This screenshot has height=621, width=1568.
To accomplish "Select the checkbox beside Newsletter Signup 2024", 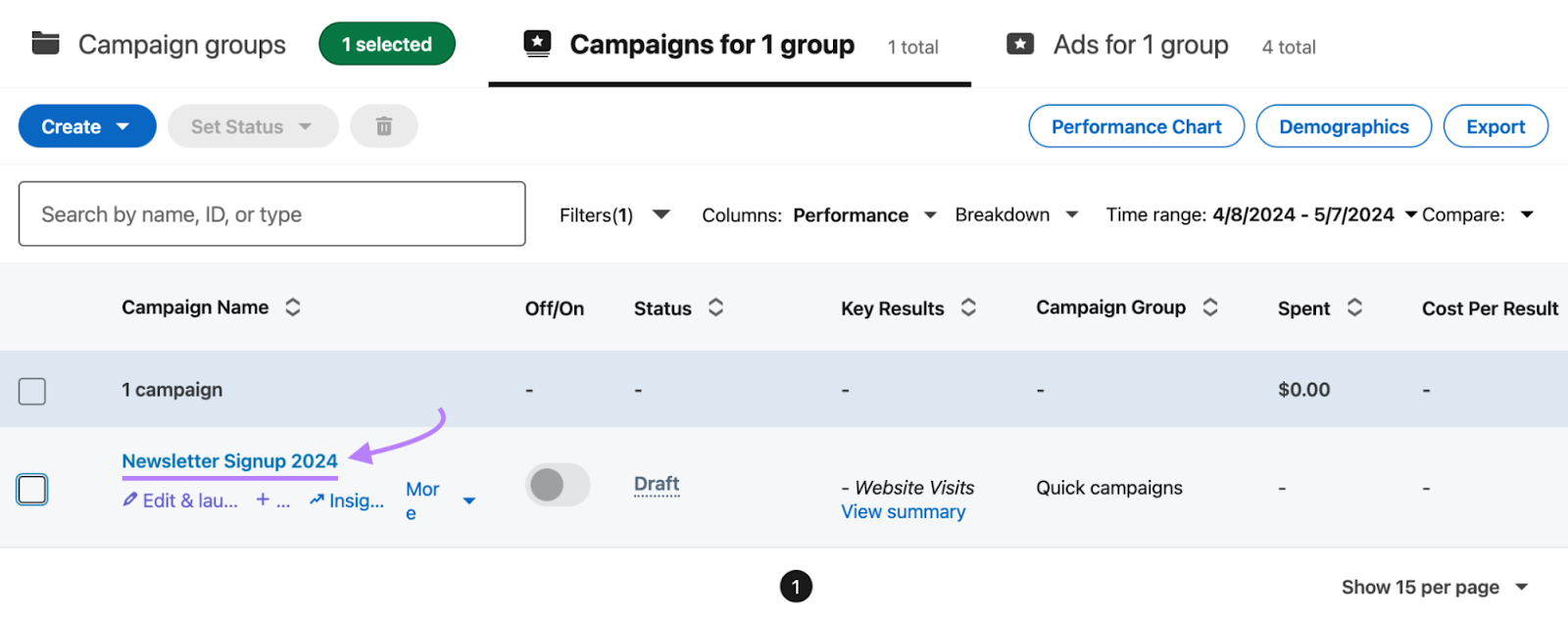I will pyautogui.click(x=31, y=490).
